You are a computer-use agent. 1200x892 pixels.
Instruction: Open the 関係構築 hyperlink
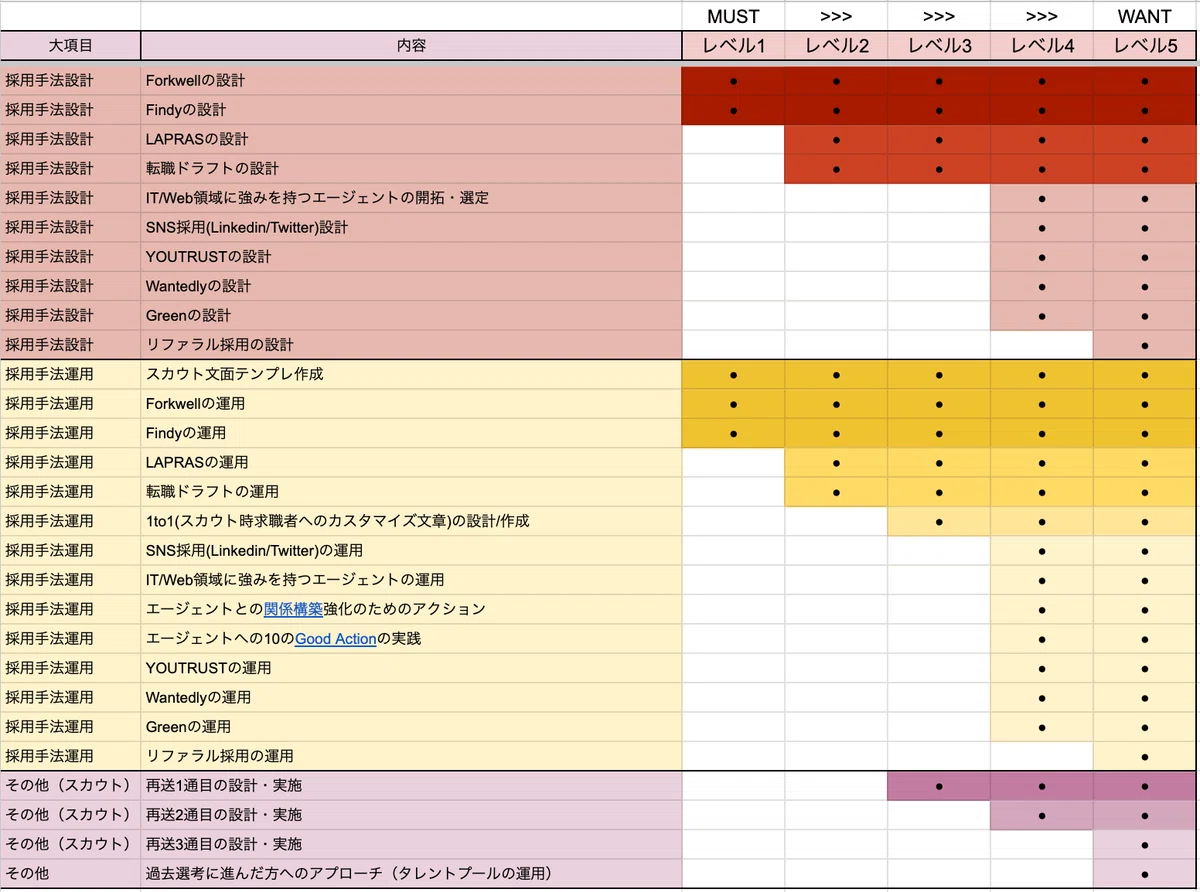coord(293,609)
